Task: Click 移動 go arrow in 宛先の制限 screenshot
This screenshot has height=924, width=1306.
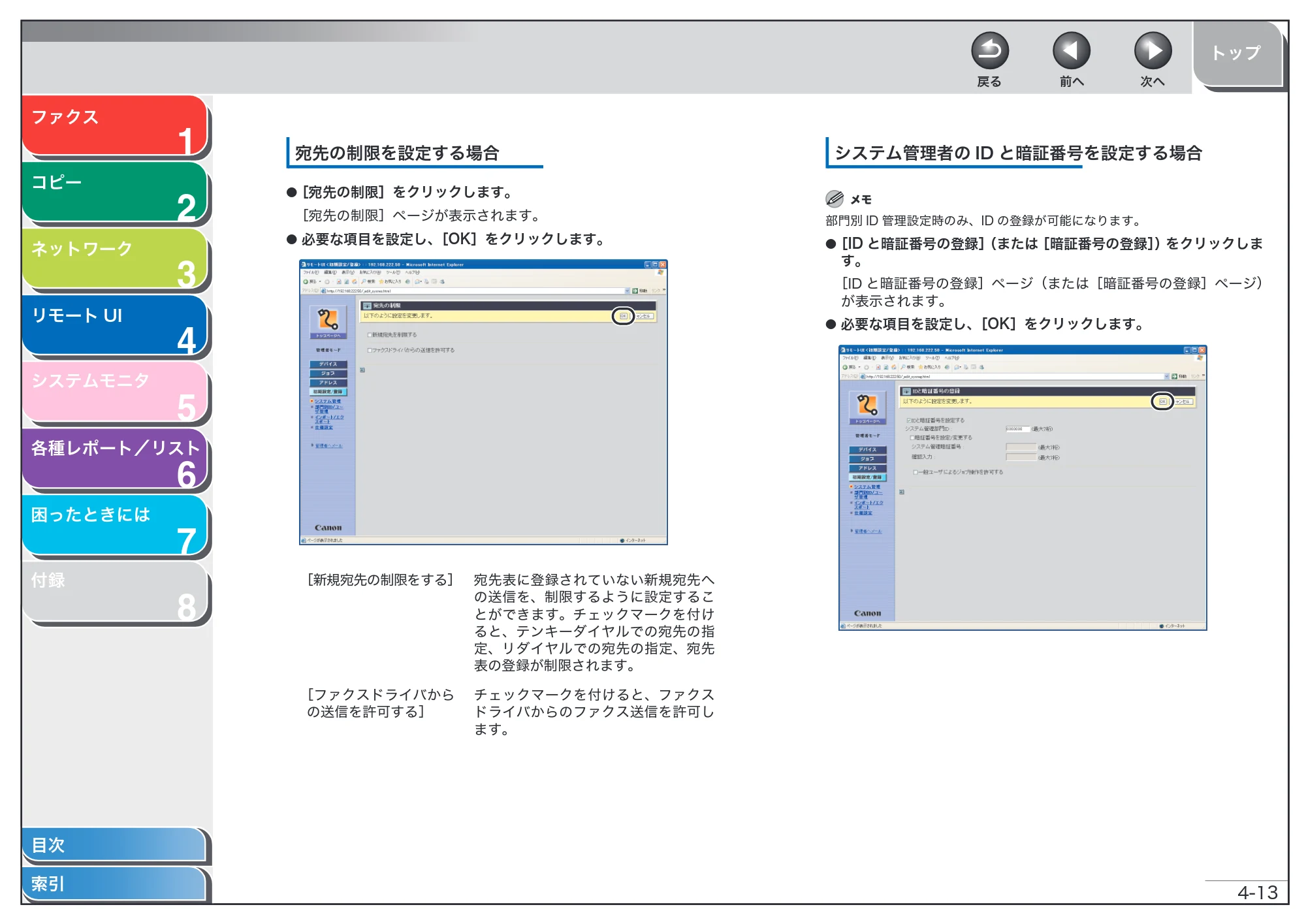Action: pyautogui.click(x=635, y=291)
